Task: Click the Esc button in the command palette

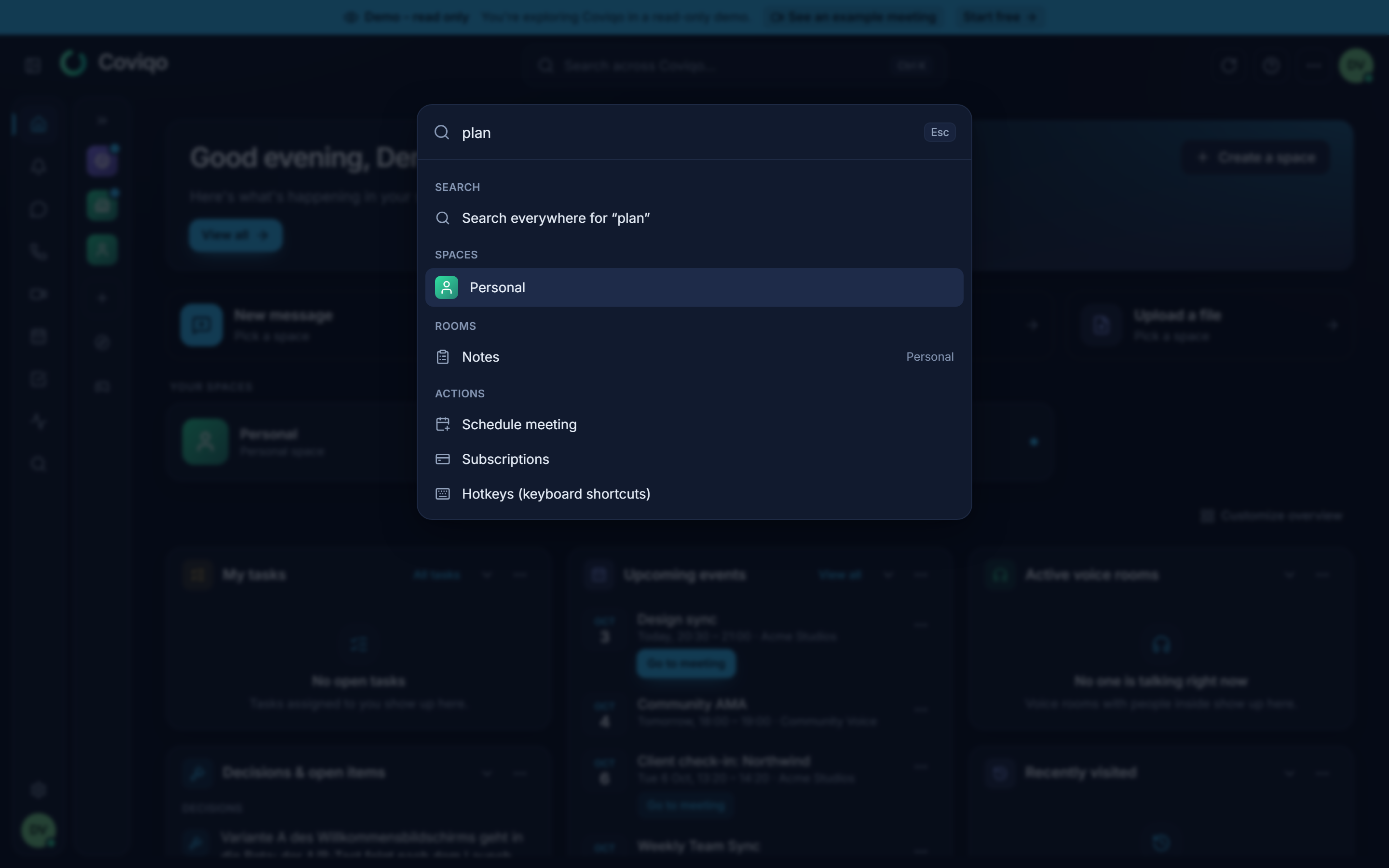Action: point(939,132)
